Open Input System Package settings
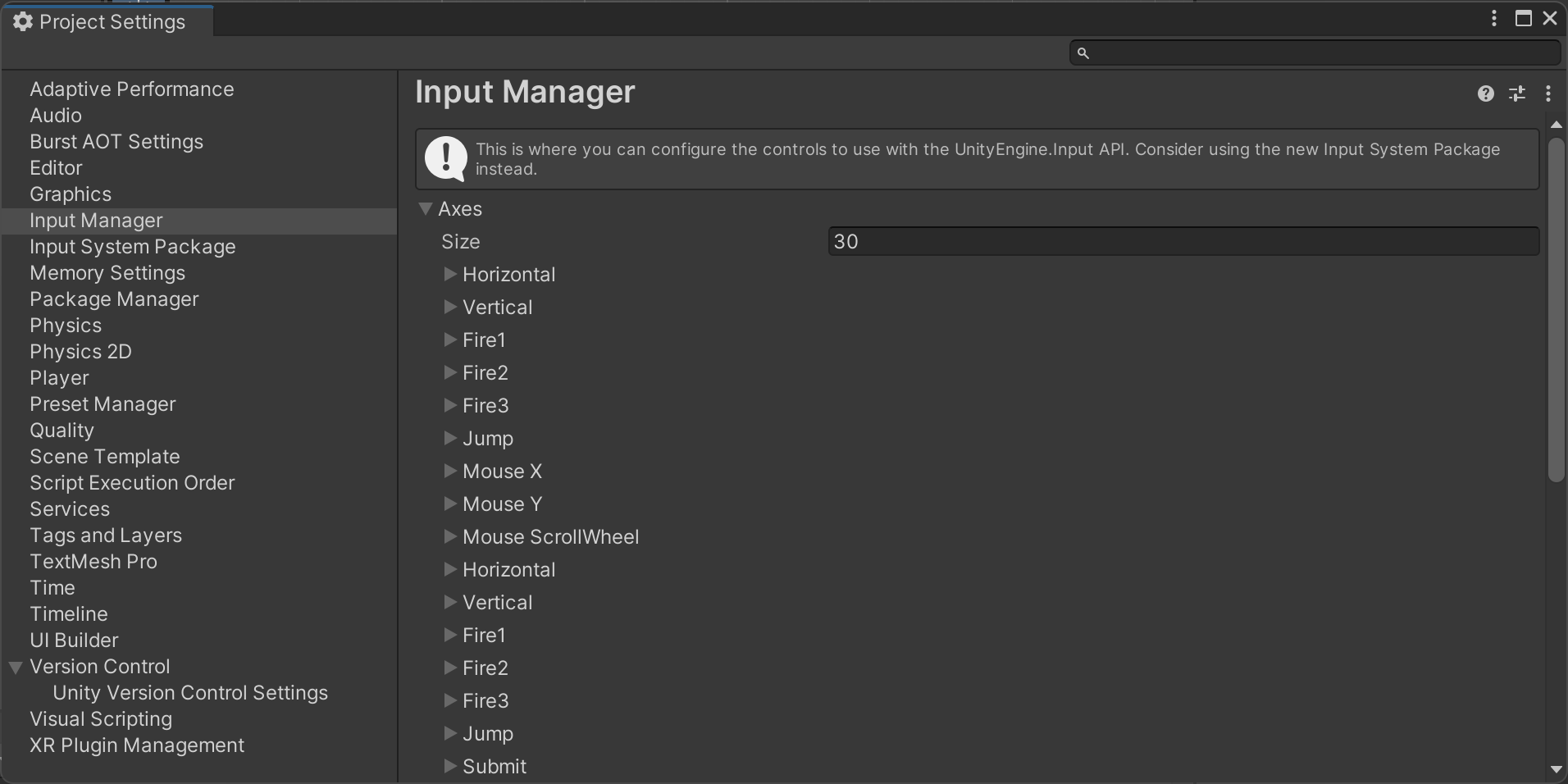Image resolution: width=1568 pixels, height=784 pixels. pyautogui.click(x=133, y=246)
